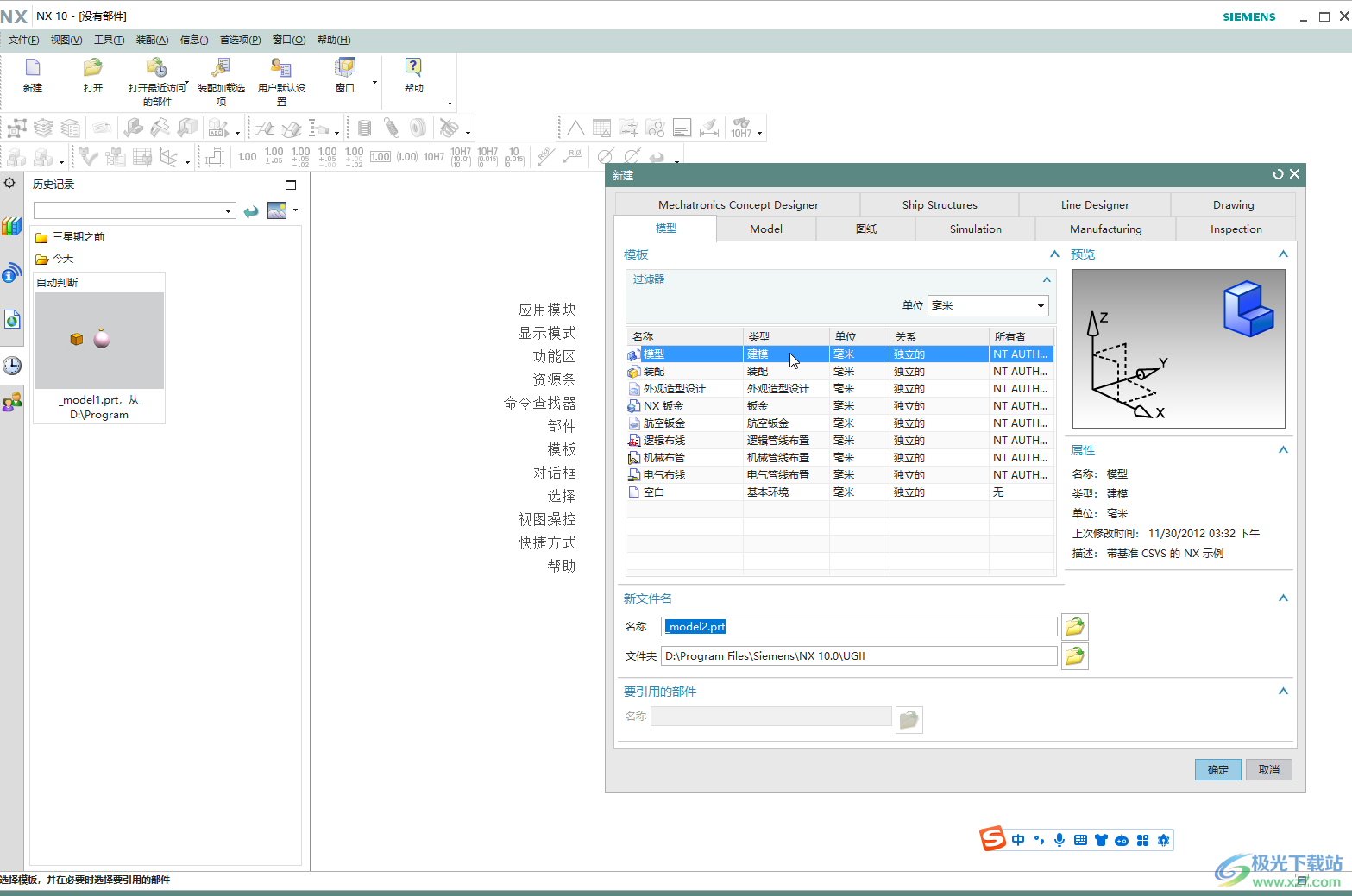Click the 装配加载选项 toolbar icon

click(221, 68)
